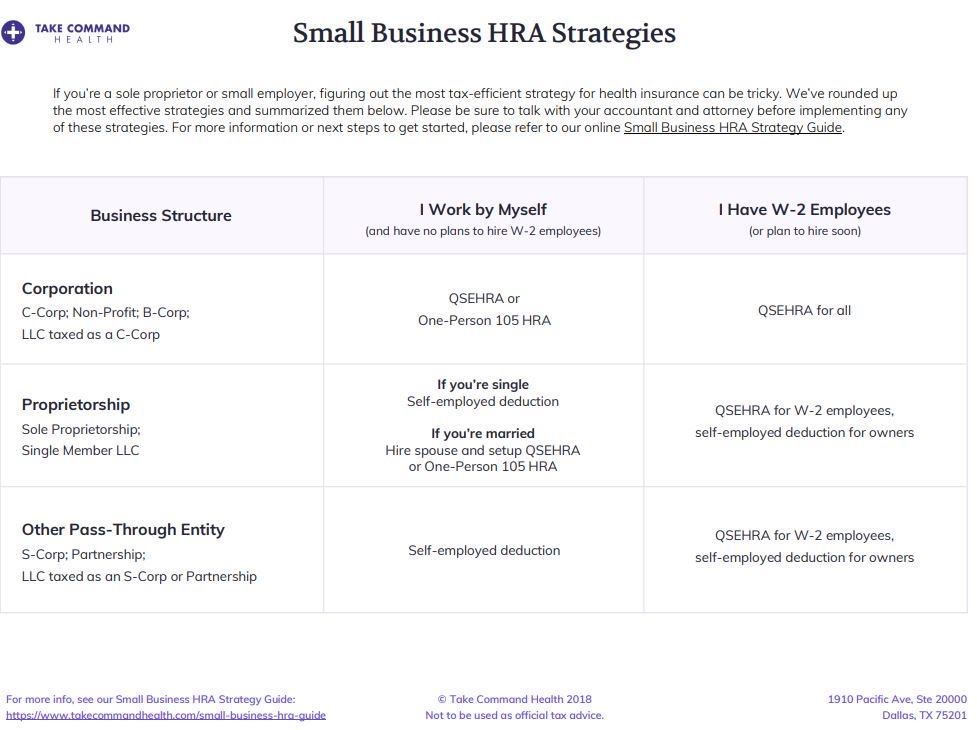This screenshot has height=730, width=977.
Task: Click the 'HEALTH' logo subtext
Action: click(83, 40)
